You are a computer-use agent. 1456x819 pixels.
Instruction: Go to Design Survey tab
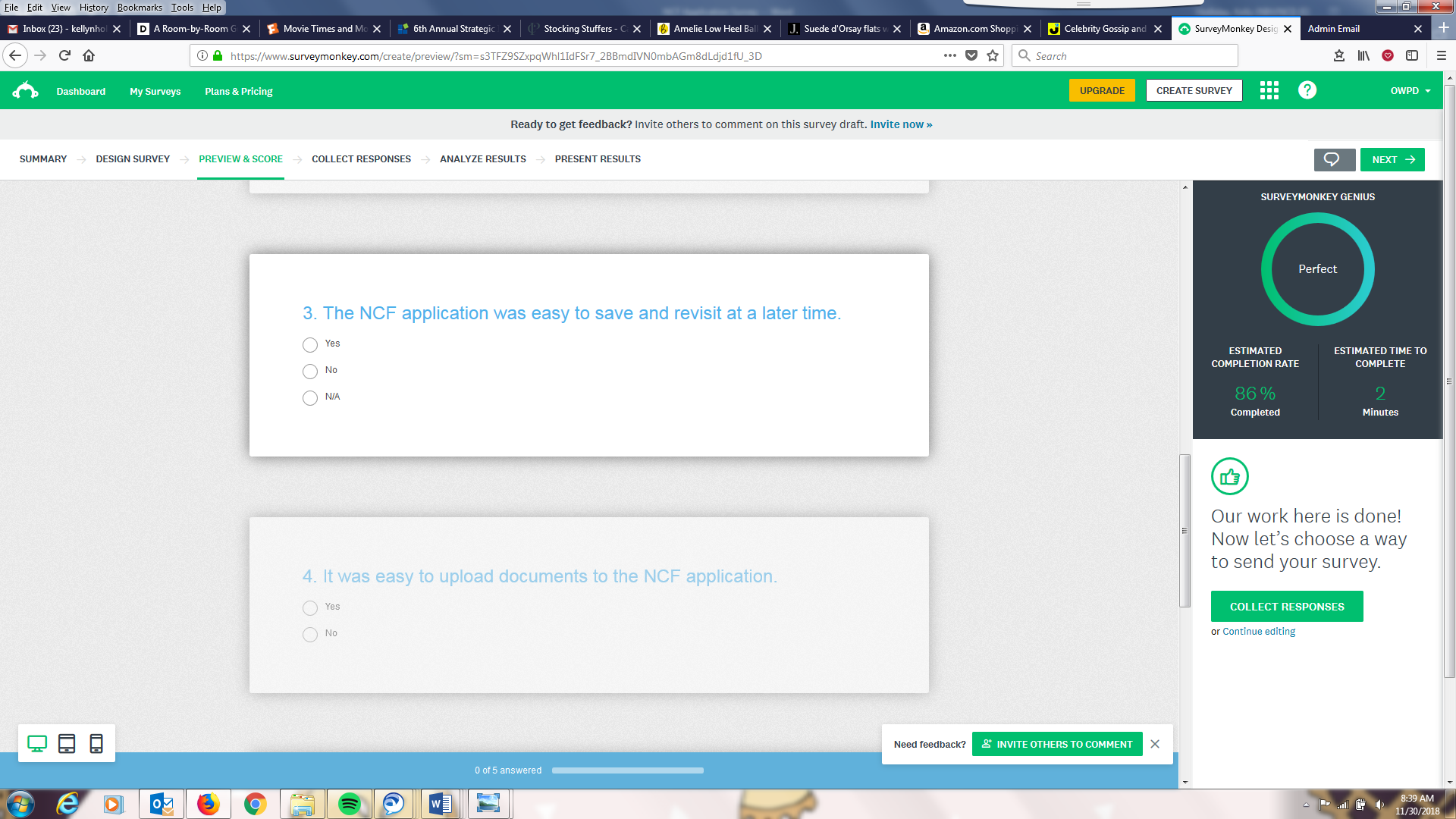(x=133, y=159)
